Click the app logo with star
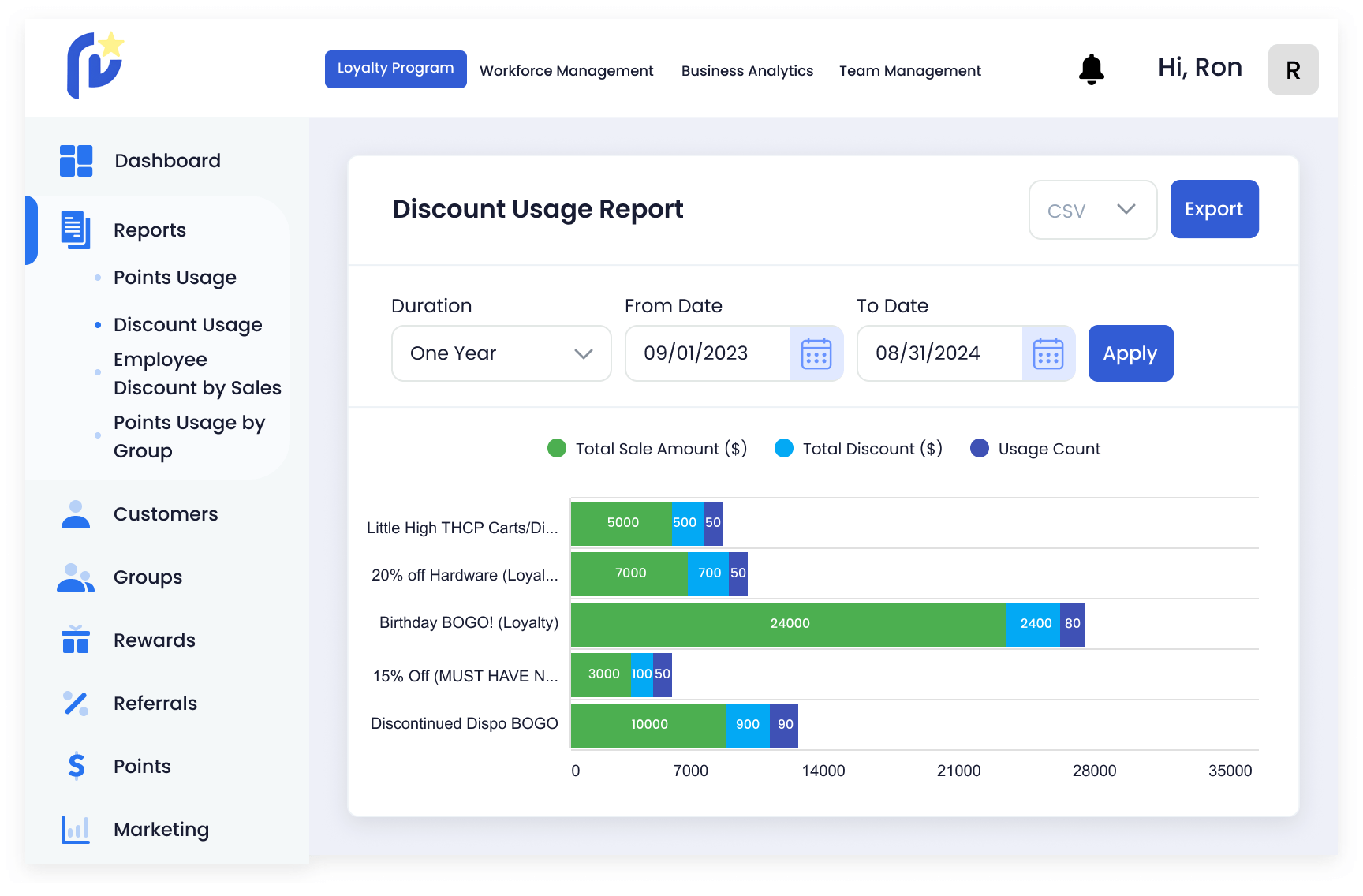The height and width of the screenshot is (896, 1363). coord(95,65)
